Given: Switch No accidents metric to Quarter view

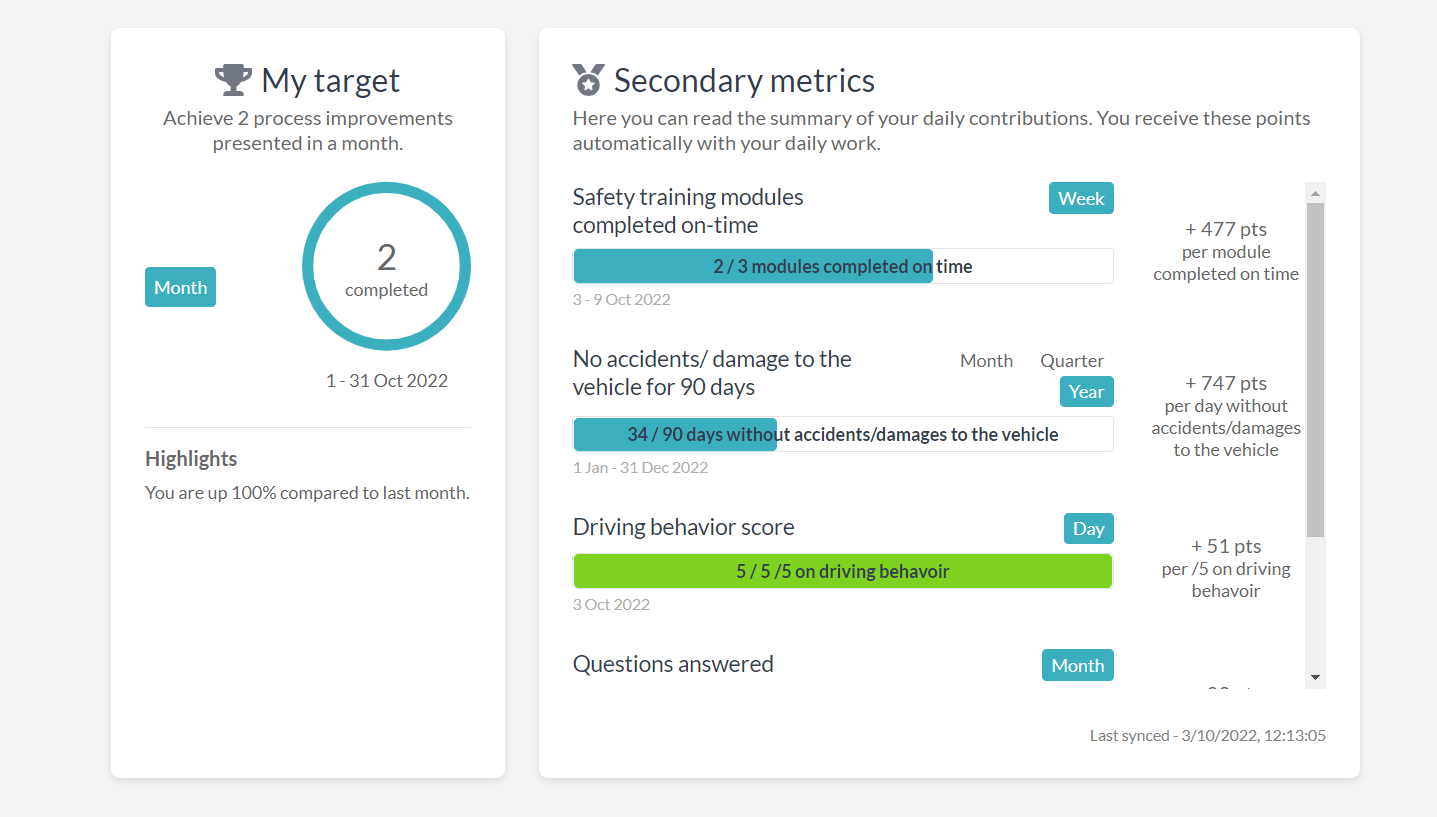Looking at the screenshot, I should tap(1072, 361).
